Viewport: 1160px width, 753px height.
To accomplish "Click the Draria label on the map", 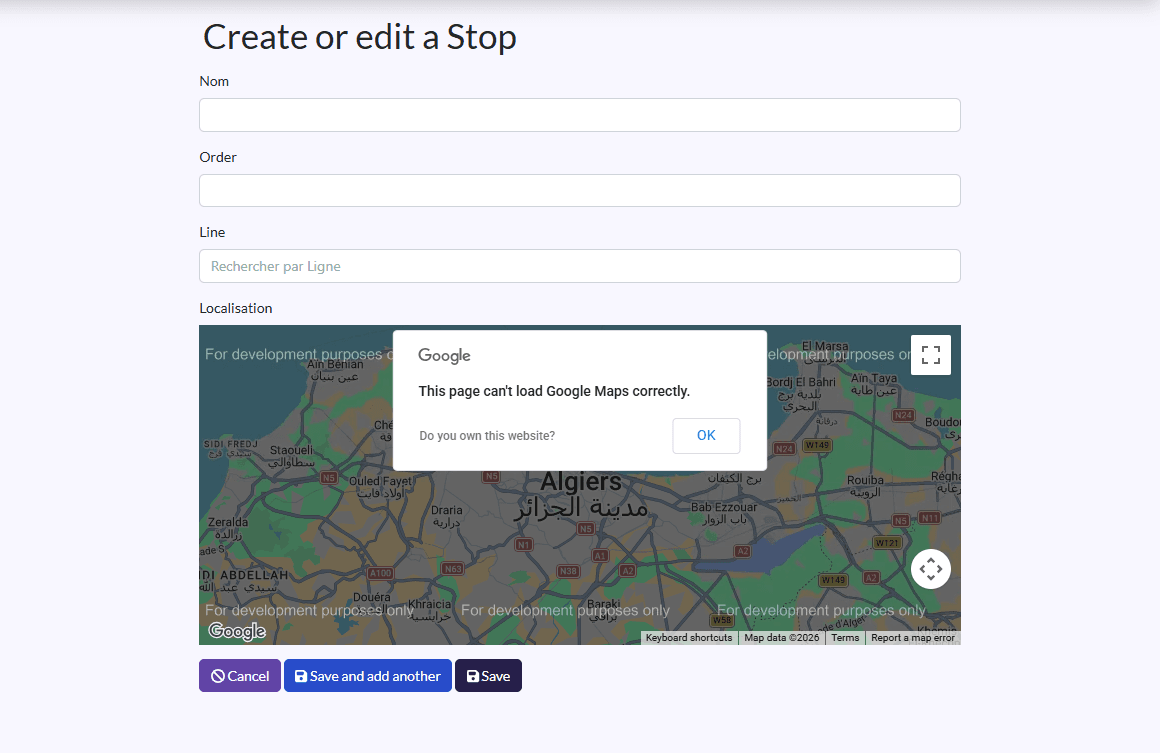I will (x=446, y=510).
